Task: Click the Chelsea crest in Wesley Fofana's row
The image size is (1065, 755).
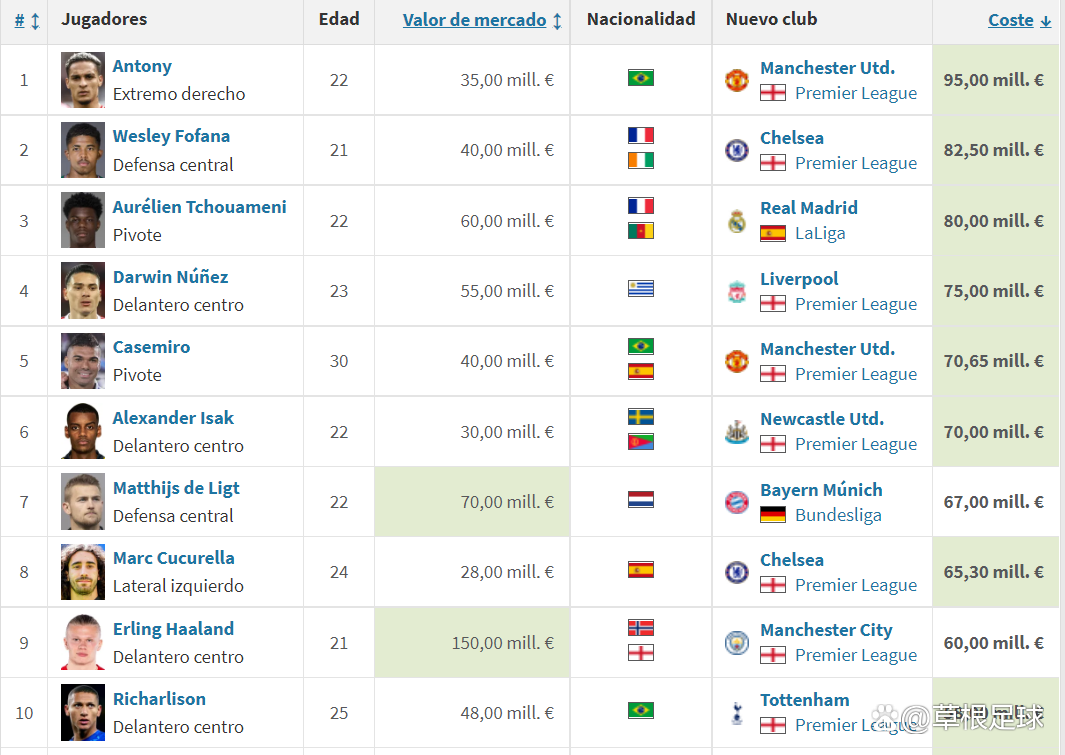Action: click(x=737, y=150)
